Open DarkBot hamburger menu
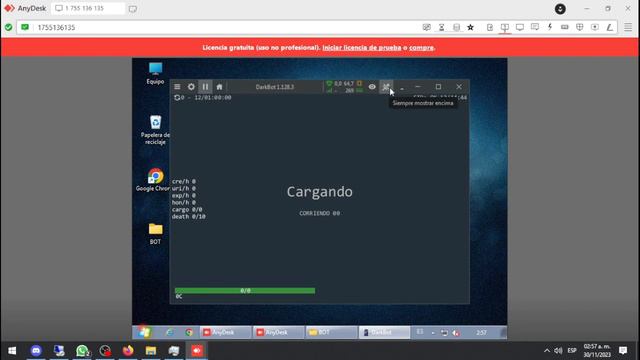 pyautogui.click(x=177, y=87)
